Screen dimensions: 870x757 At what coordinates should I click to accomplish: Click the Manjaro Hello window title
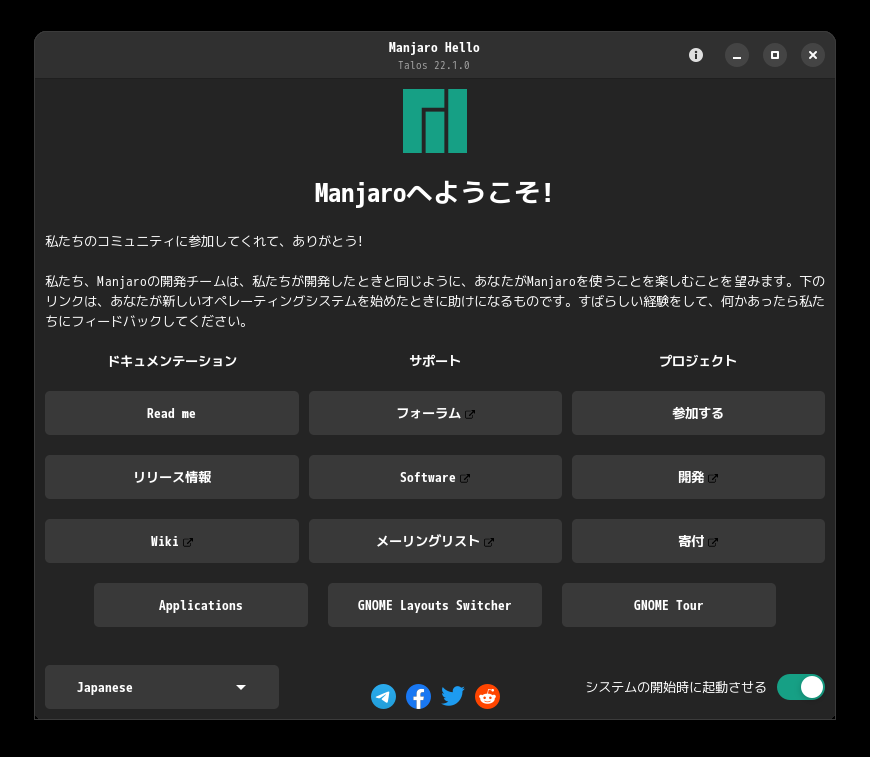click(434, 48)
